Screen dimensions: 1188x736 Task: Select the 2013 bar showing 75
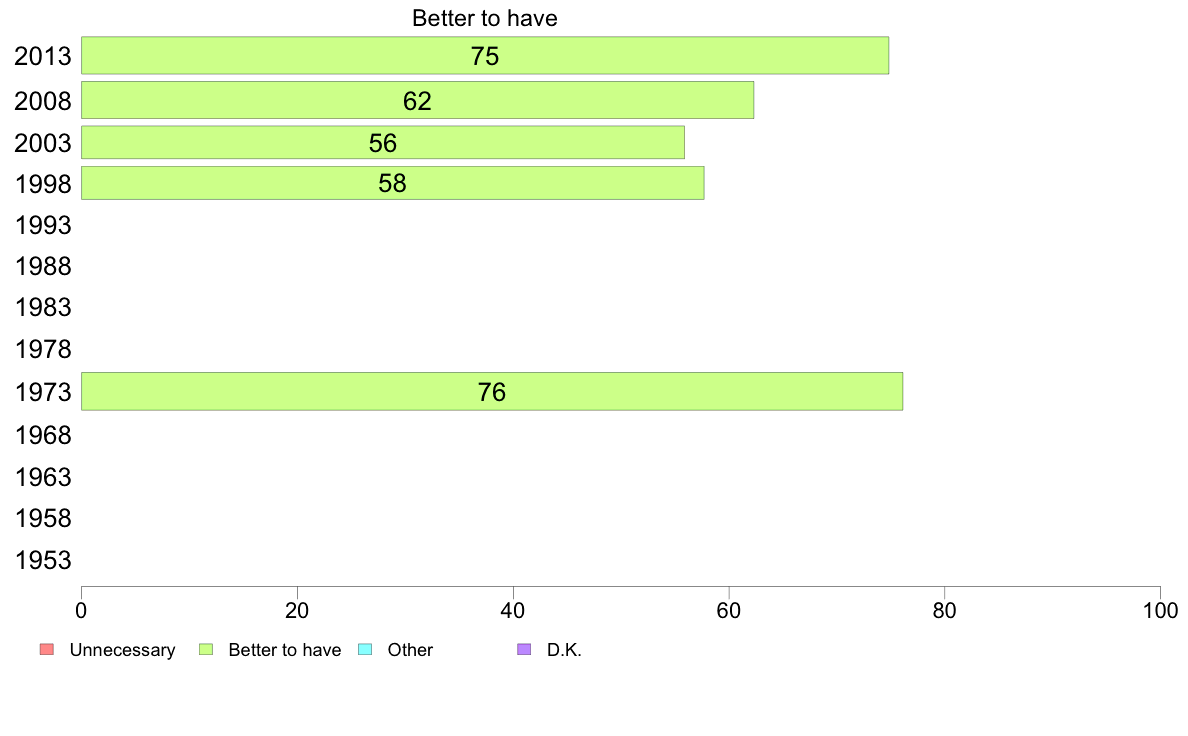[x=485, y=55]
